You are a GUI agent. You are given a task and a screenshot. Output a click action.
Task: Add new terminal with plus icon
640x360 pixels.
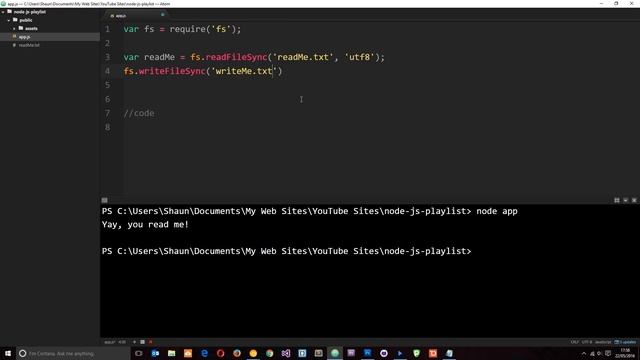[x=134, y=342]
